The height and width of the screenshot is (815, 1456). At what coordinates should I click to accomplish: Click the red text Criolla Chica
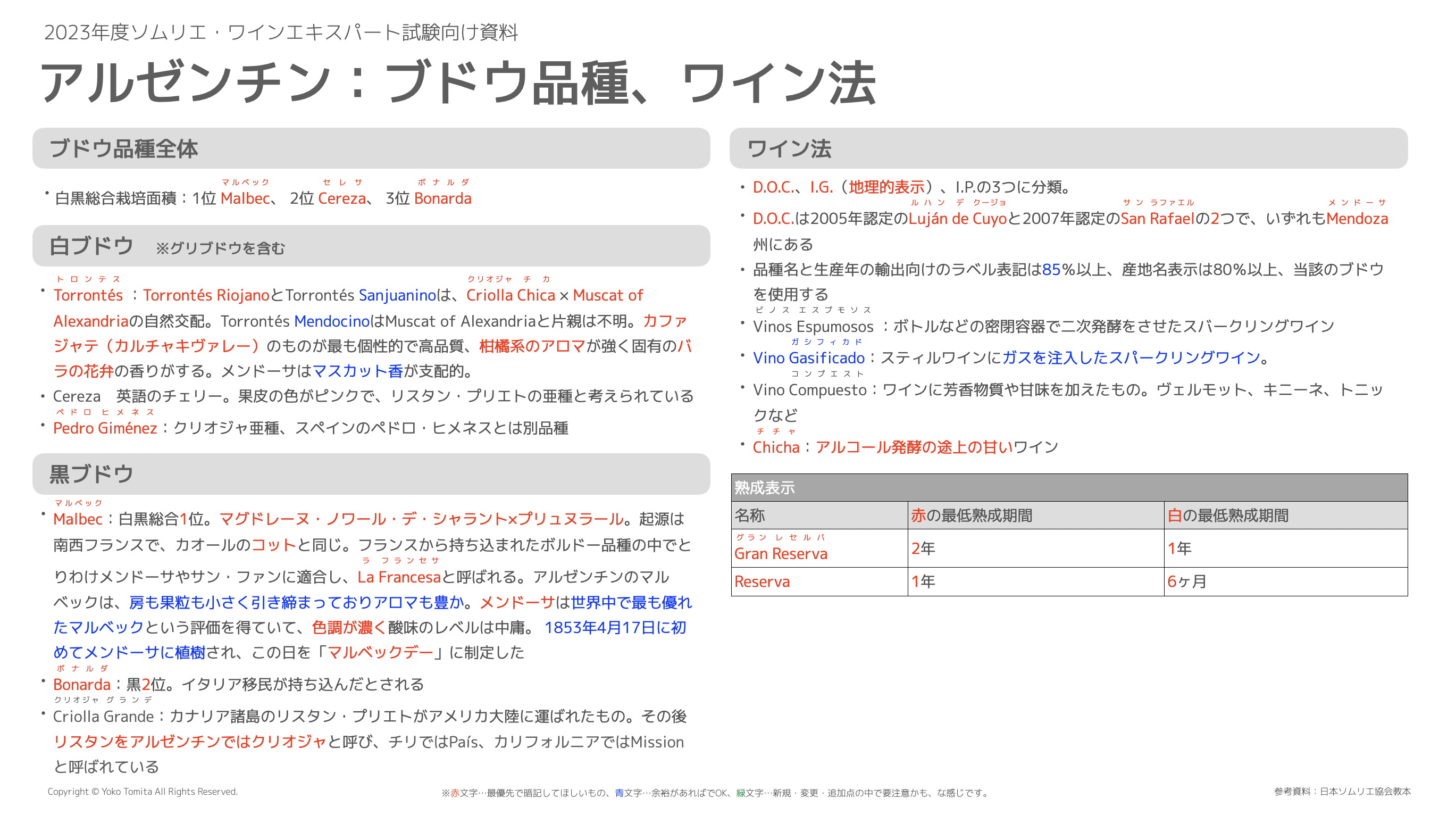[511, 295]
